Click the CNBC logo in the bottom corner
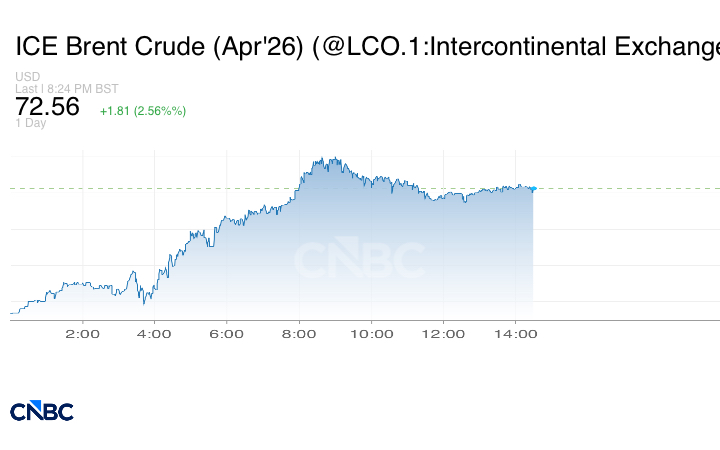The height and width of the screenshot is (450, 720). click(x=42, y=411)
